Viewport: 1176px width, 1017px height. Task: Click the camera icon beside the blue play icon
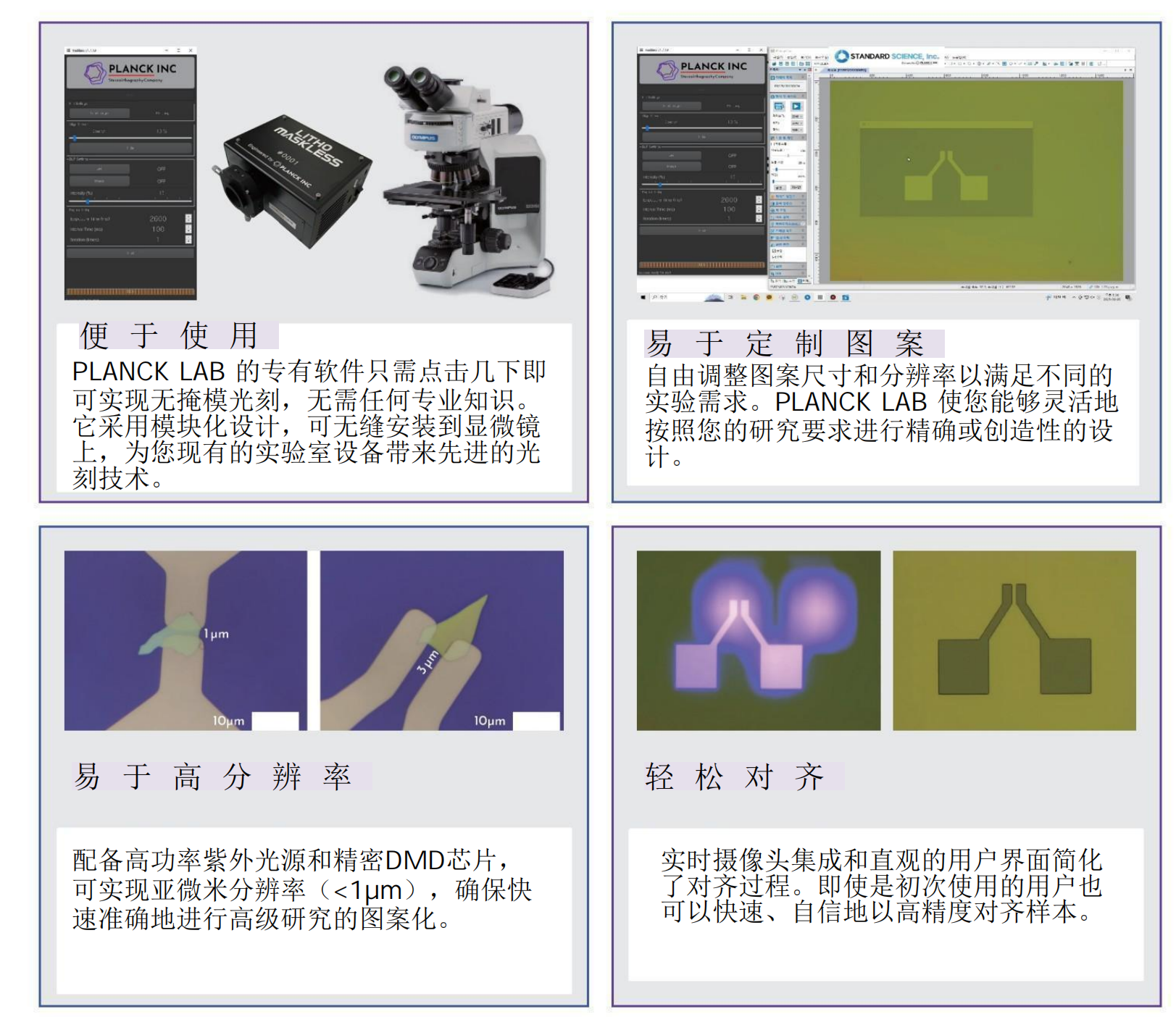pos(779,106)
